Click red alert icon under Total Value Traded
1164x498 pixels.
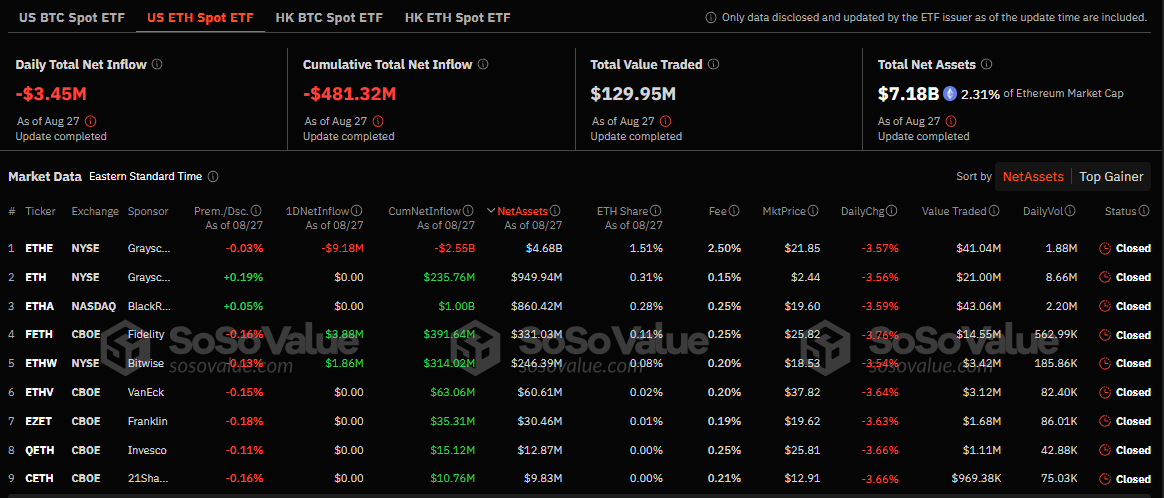click(665, 121)
